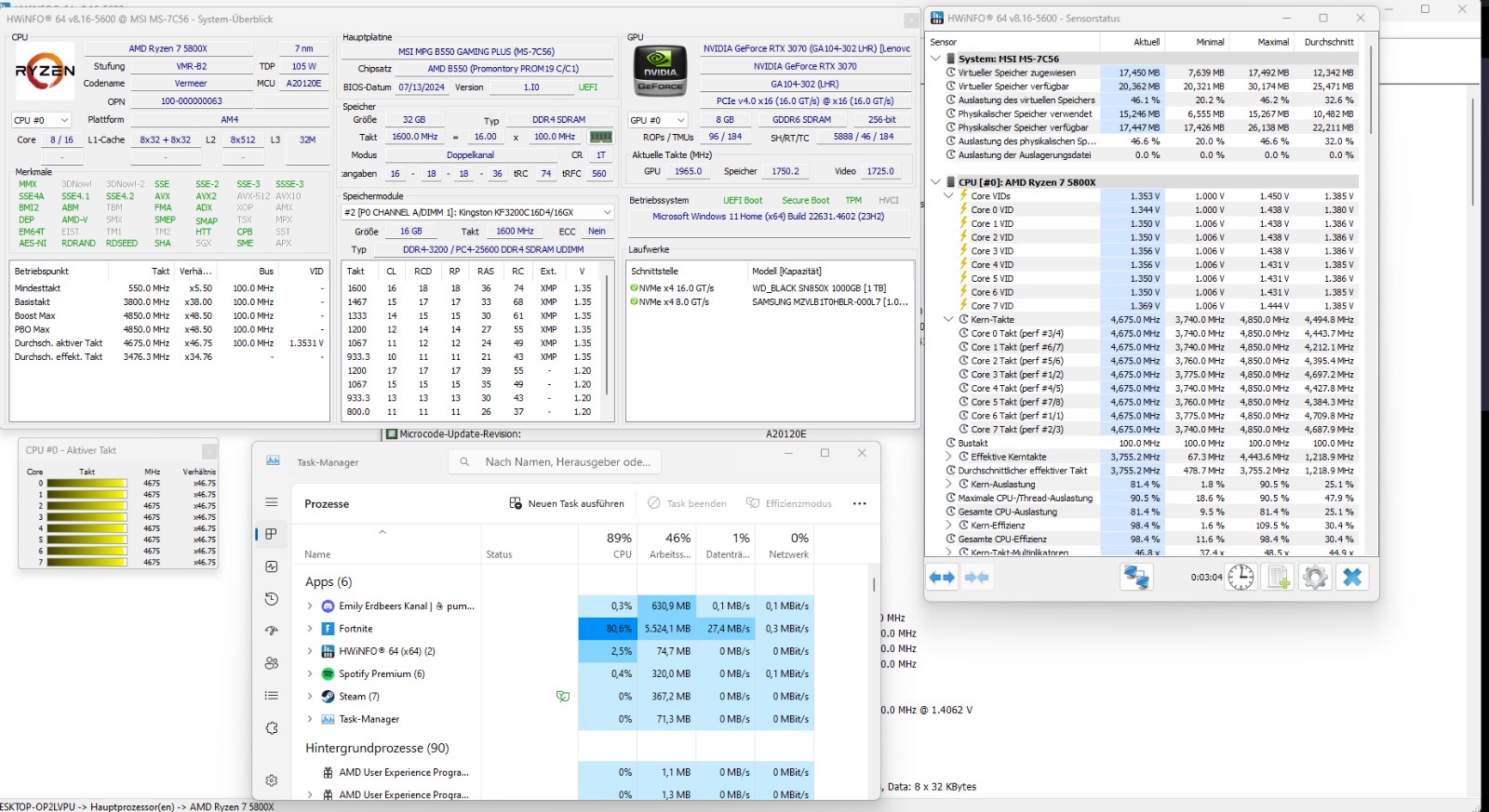
Task: Open the Services icon in Task-Manager sidebar
Action: [272, 727]
